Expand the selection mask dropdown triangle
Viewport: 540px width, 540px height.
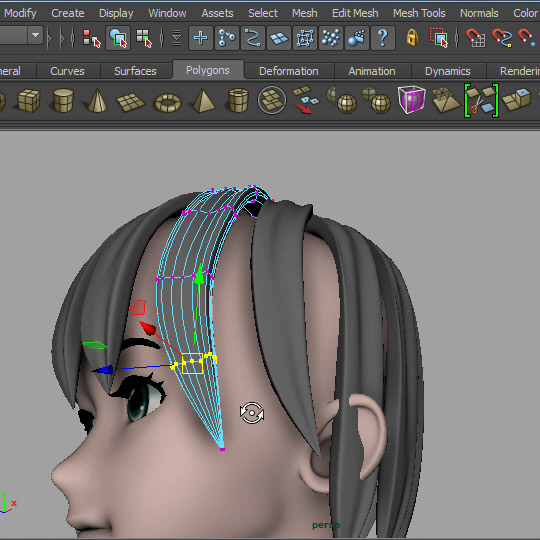click(177, 38)
